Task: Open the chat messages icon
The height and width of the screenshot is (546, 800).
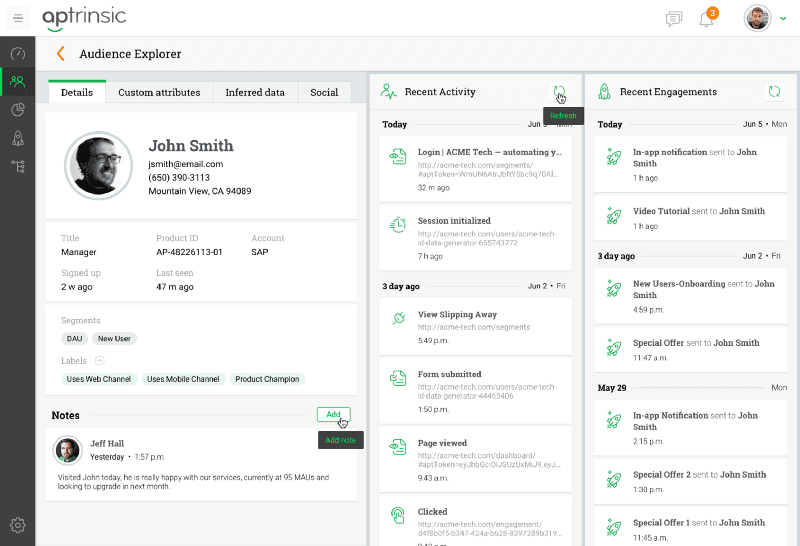Action: [674, 19]
